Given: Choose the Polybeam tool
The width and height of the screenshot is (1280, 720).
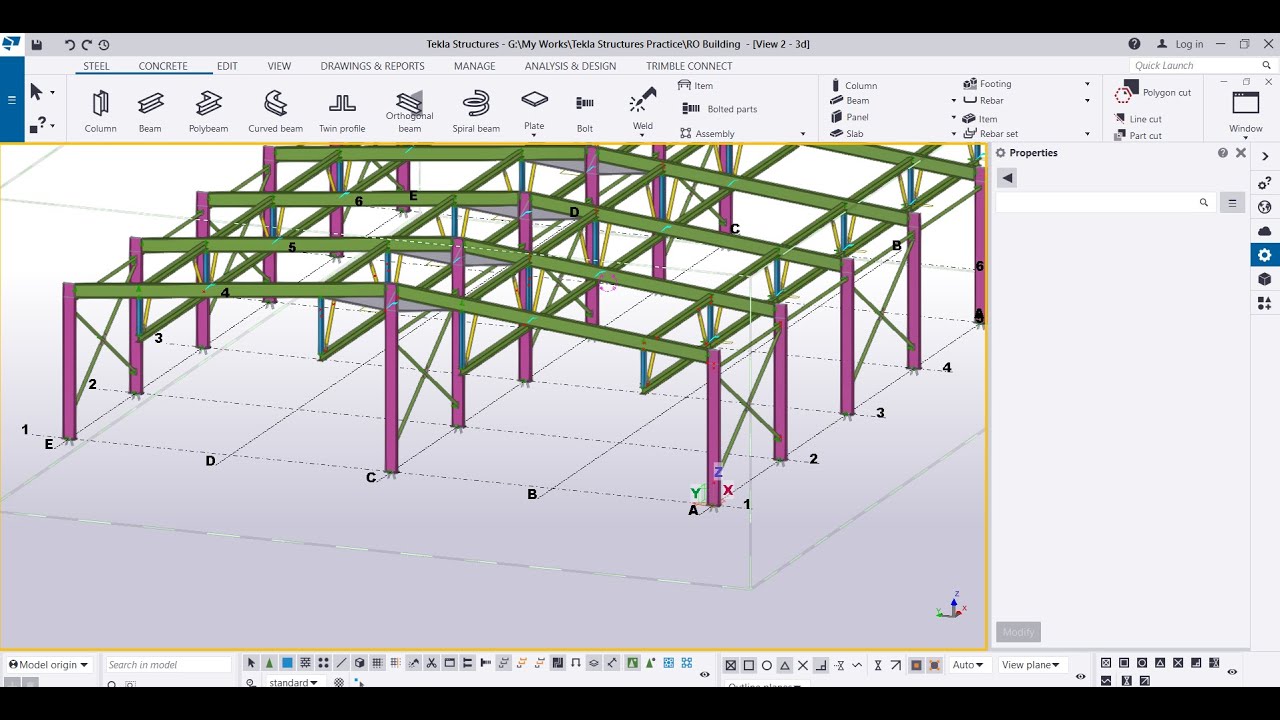Looking at the screenshot, I should pyautogui.click(x=208, y=111).
